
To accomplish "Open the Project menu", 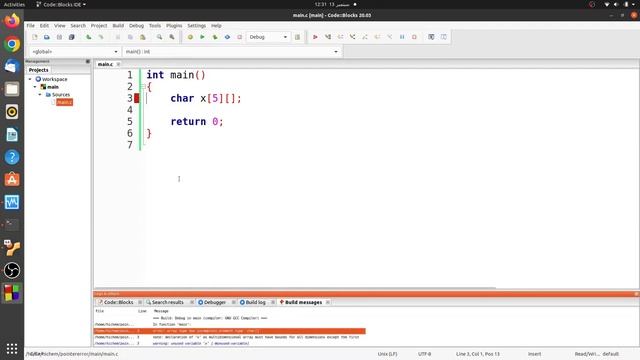I will click(99, 26).
